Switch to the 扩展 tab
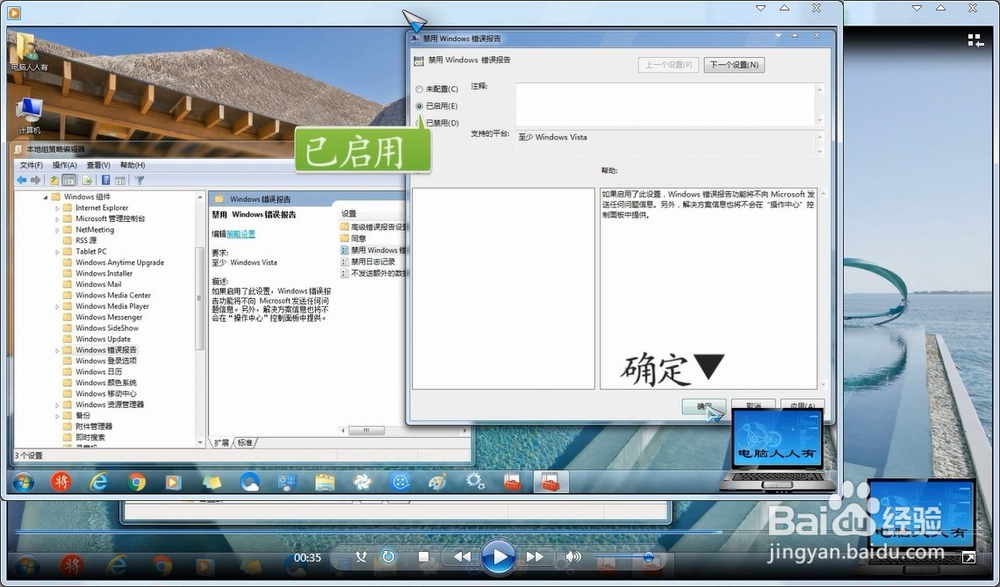 click(221, 443)
